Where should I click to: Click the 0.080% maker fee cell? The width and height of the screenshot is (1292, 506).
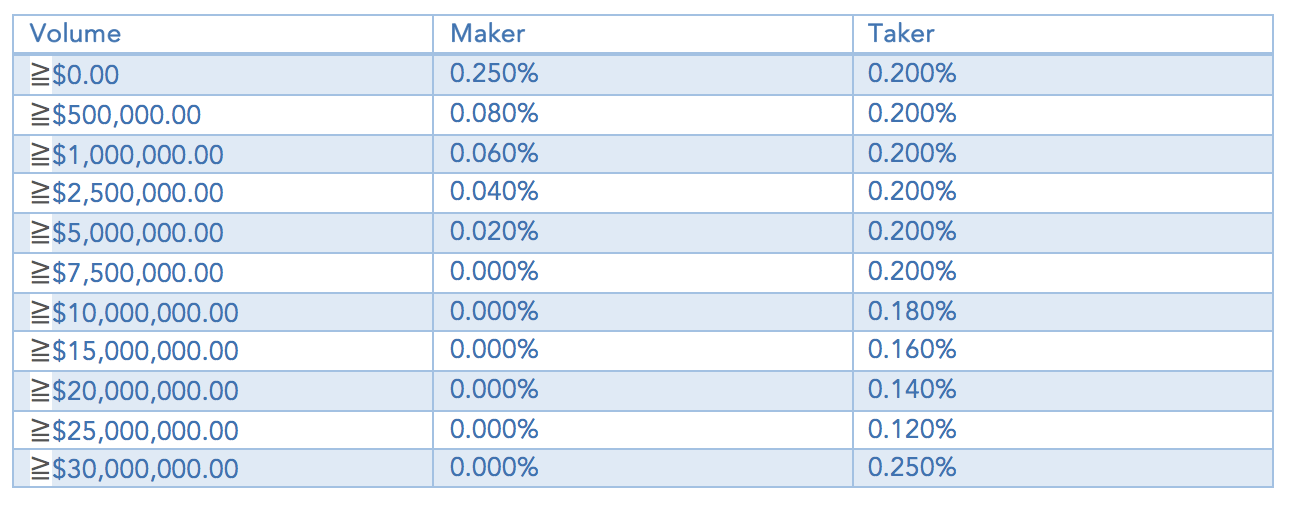pyautogui.click(x=642, y=114)
